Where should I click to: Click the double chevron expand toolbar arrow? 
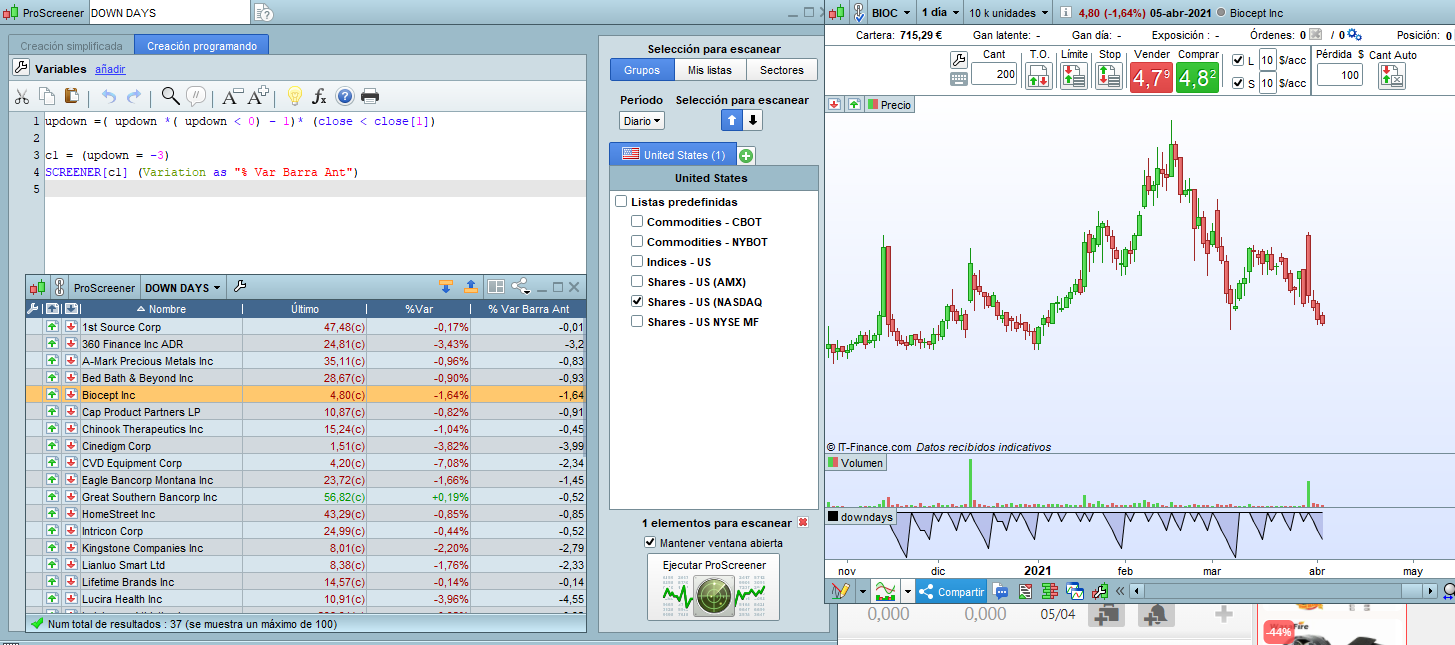[x=1121, y=591]
